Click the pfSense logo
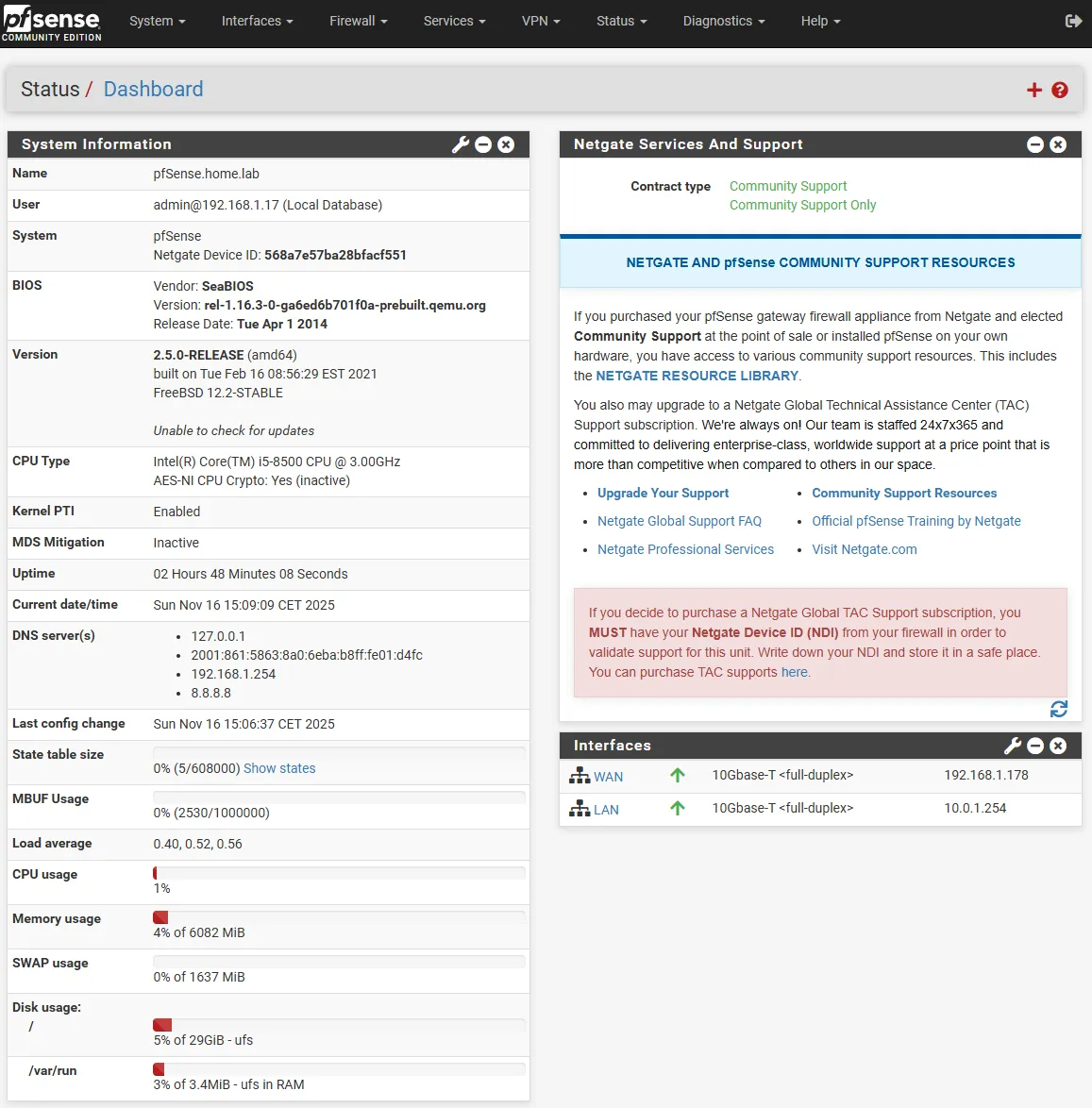This screenshot has height=1108, width=1092. coord(52,21)
